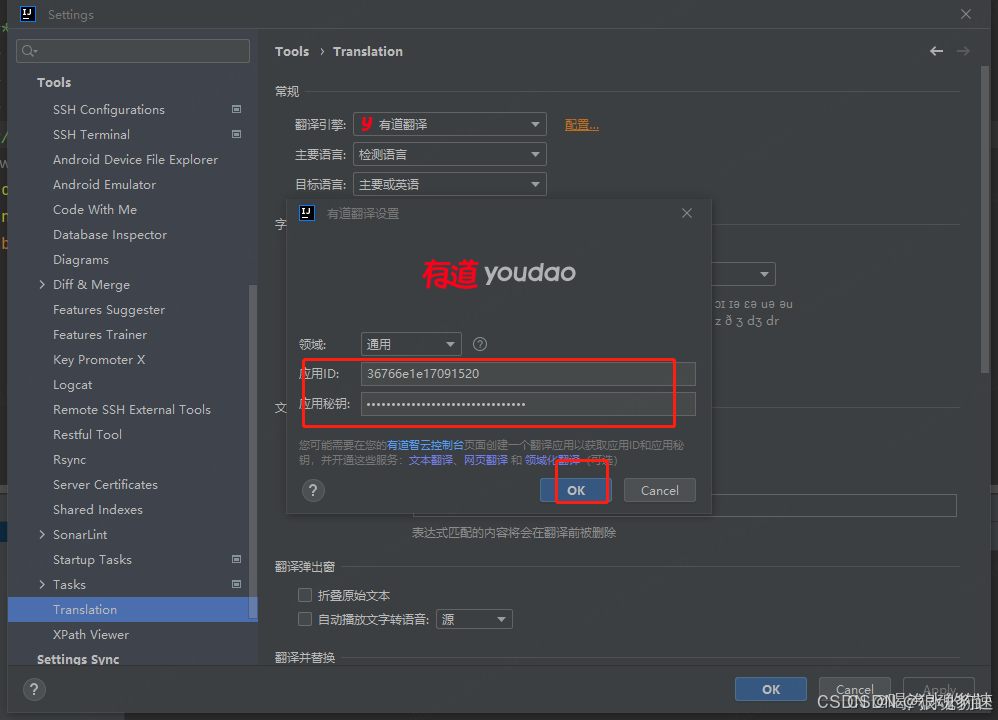Toggle the 折叠原始文本 checkbox

coord(305,595)
